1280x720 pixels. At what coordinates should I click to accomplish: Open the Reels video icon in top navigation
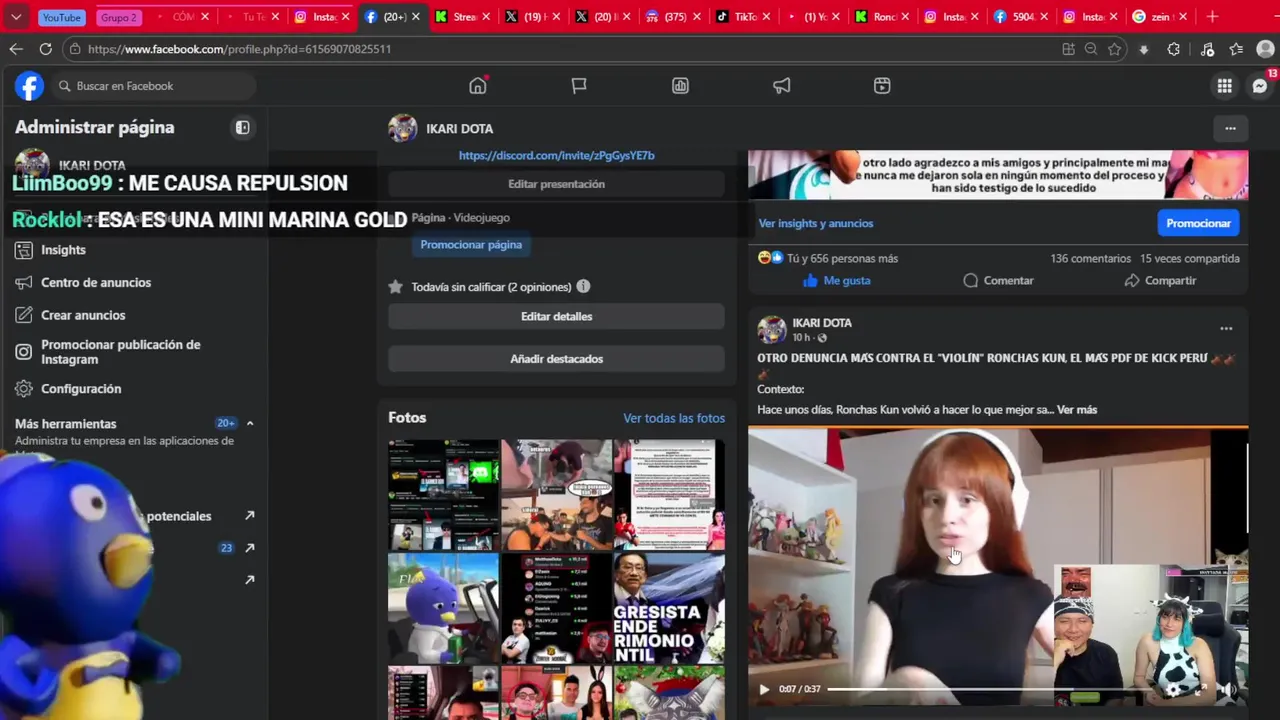click(x=882, y=86)
